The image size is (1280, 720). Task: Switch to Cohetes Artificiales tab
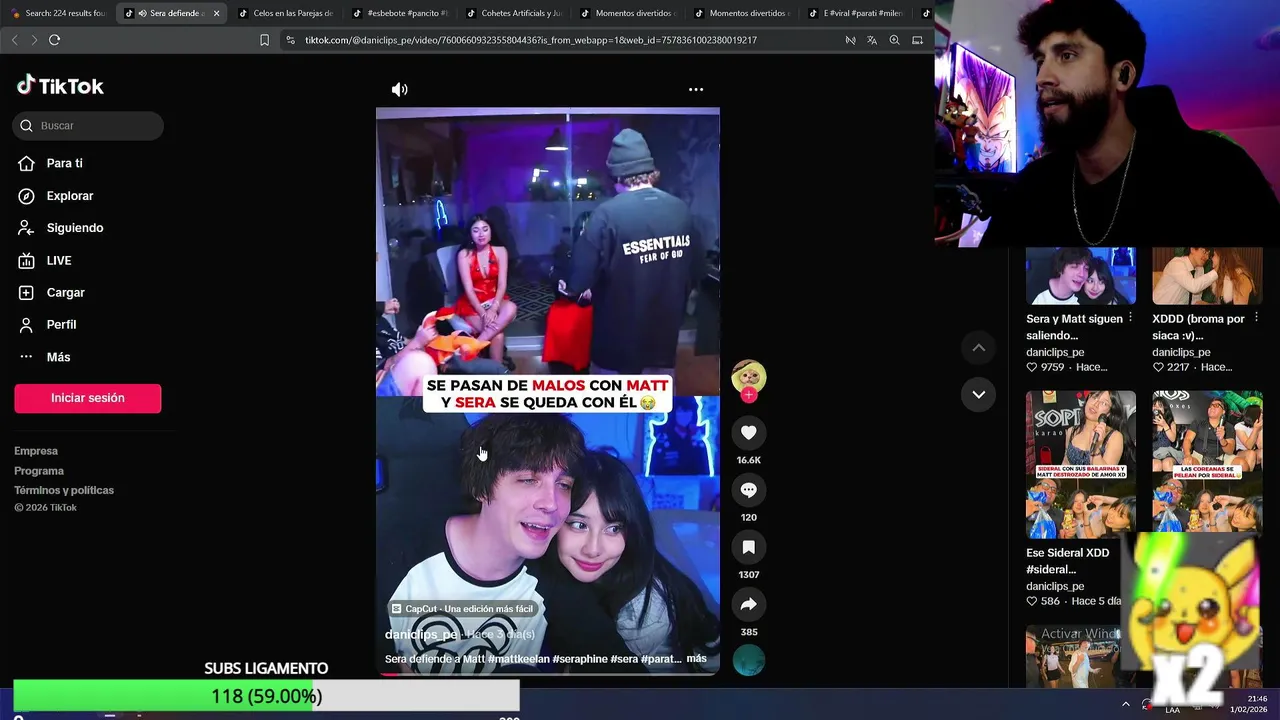click(x=514, y=13)
